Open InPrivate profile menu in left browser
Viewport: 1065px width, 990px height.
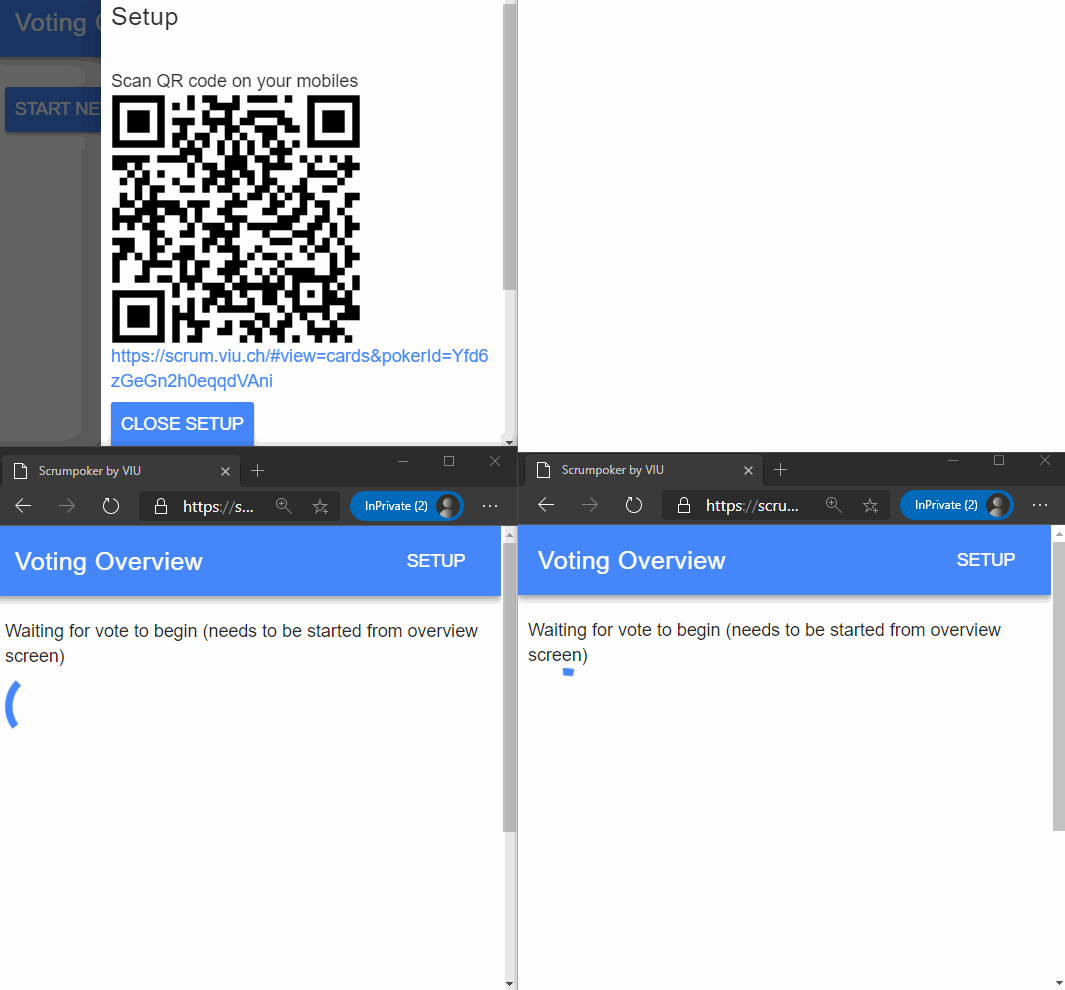click(x=406, y=506)
